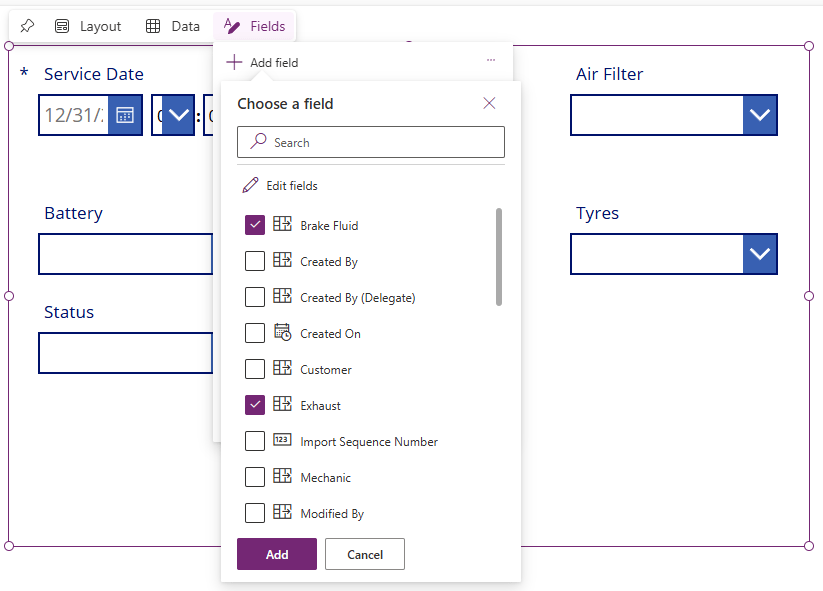
Task: Click the pencil Edit fields icon
Action: [250, 185]
